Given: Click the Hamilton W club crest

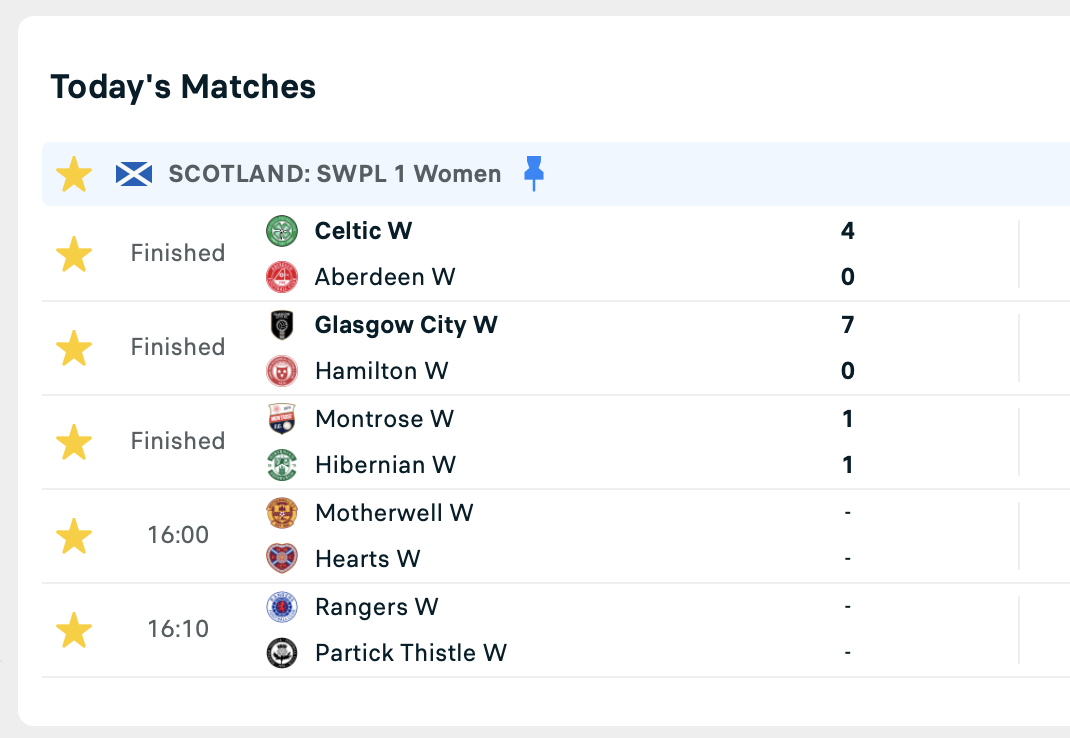Looking at the screenshot, I should coord(282,371).
